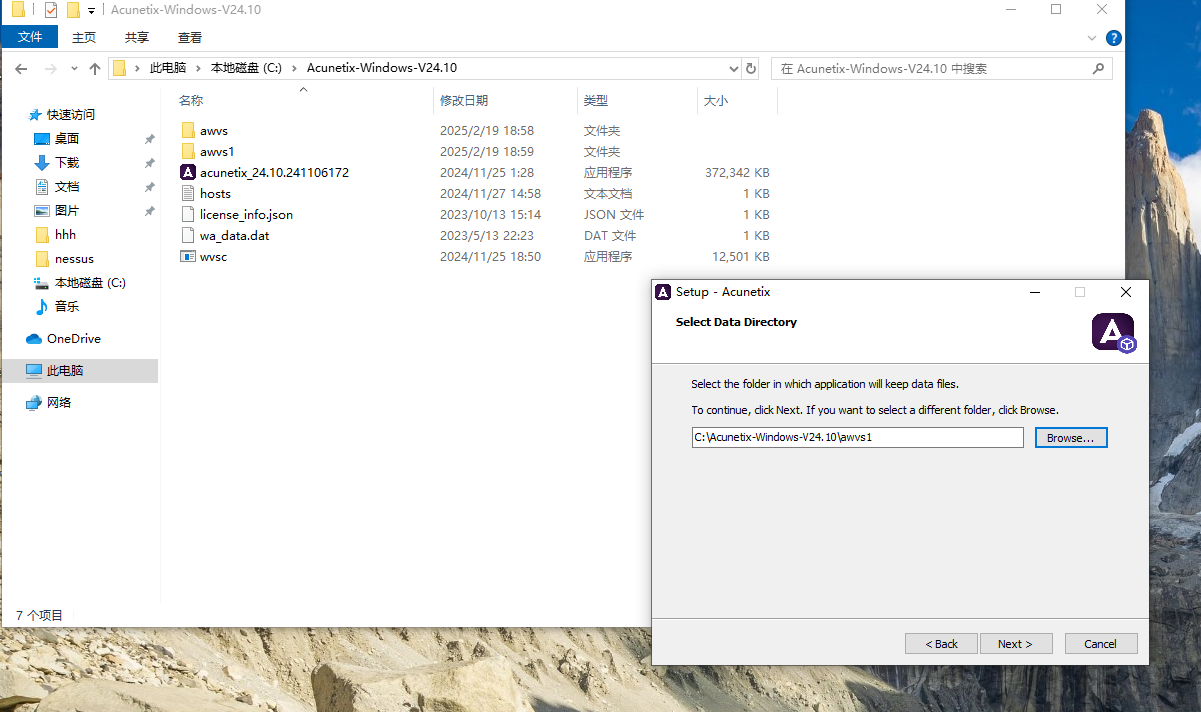Go up one folder level arrow
The image size is (1201, 712).
click(95, 69)
